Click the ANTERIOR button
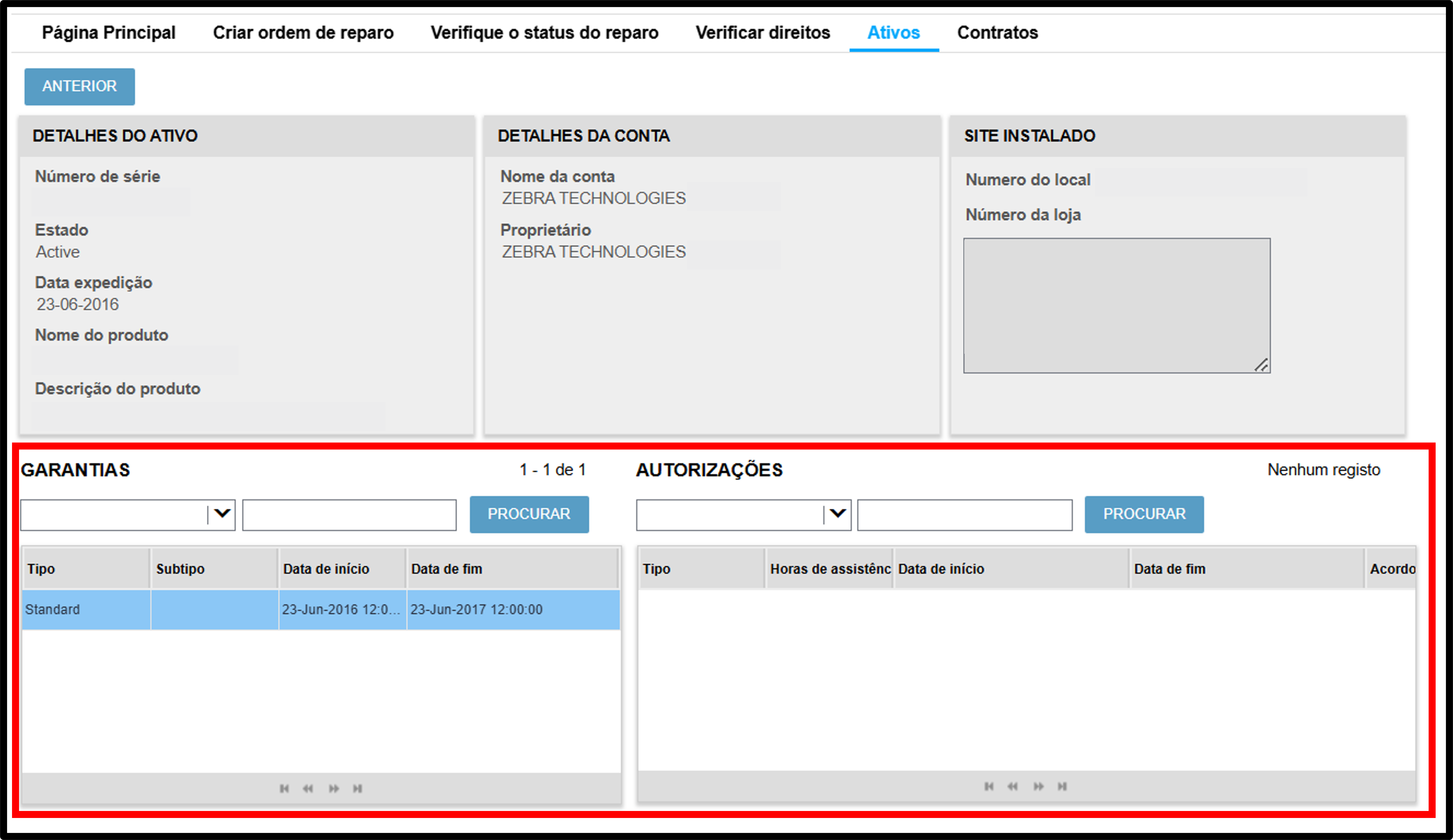This screenshot has height=840, width=1453. point(79,86)
